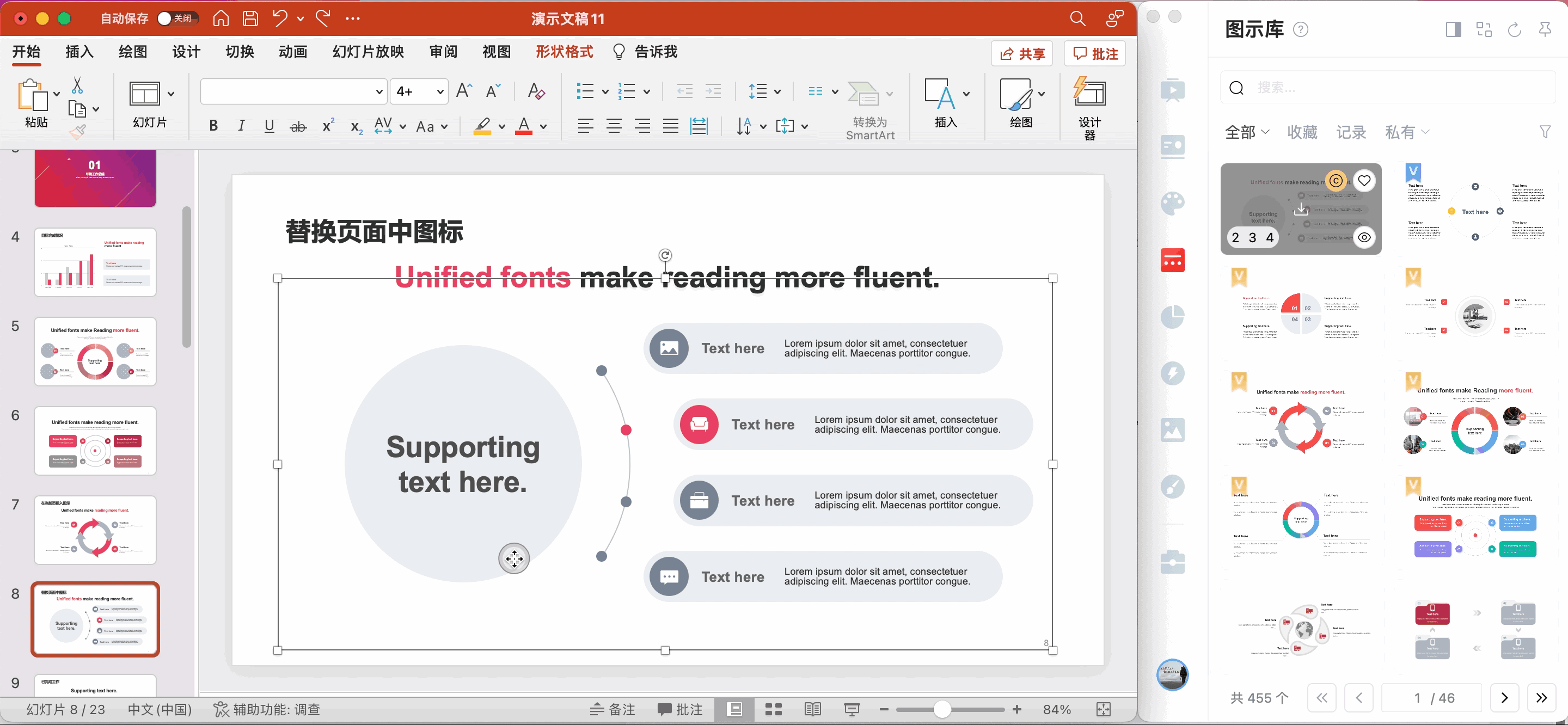
Task: Select slide 6 thumbnail
Action: click(x=95, y=441)
